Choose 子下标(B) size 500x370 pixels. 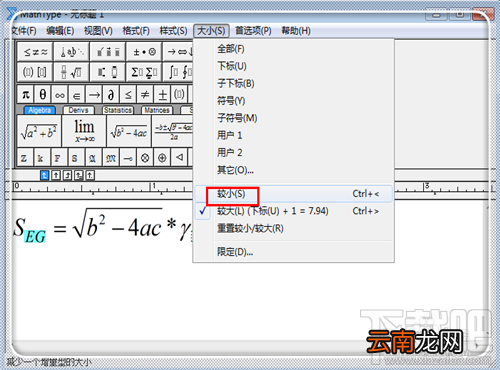[x=294, y=83]
